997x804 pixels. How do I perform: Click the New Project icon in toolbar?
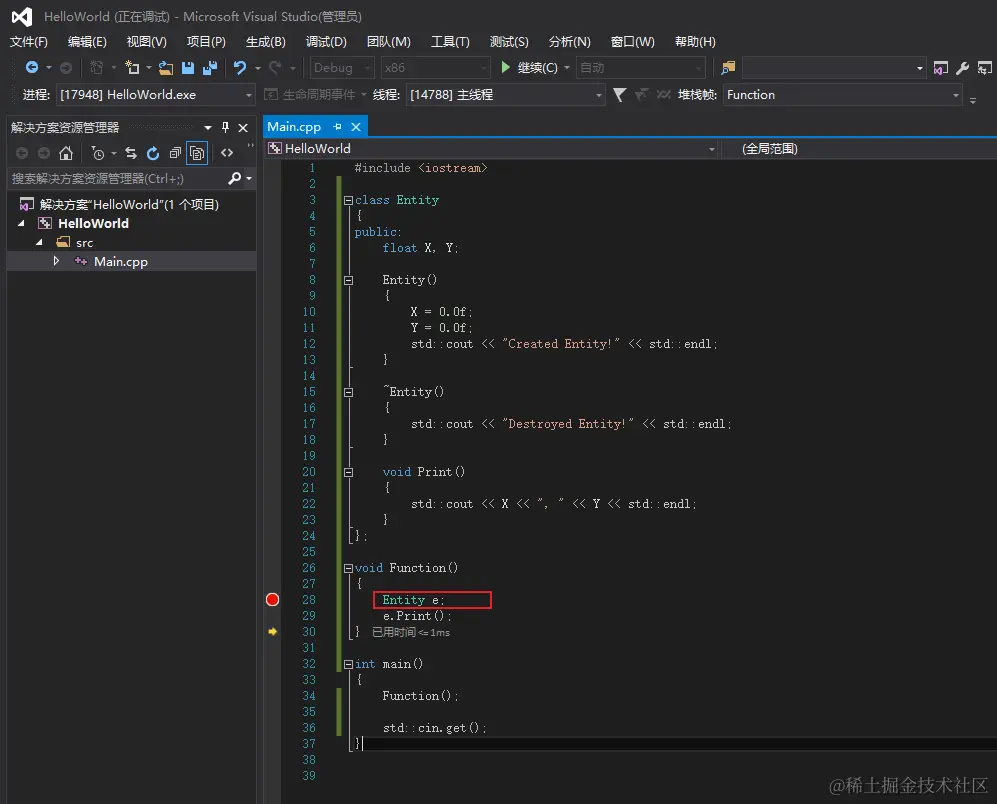(x=132, y=67)
